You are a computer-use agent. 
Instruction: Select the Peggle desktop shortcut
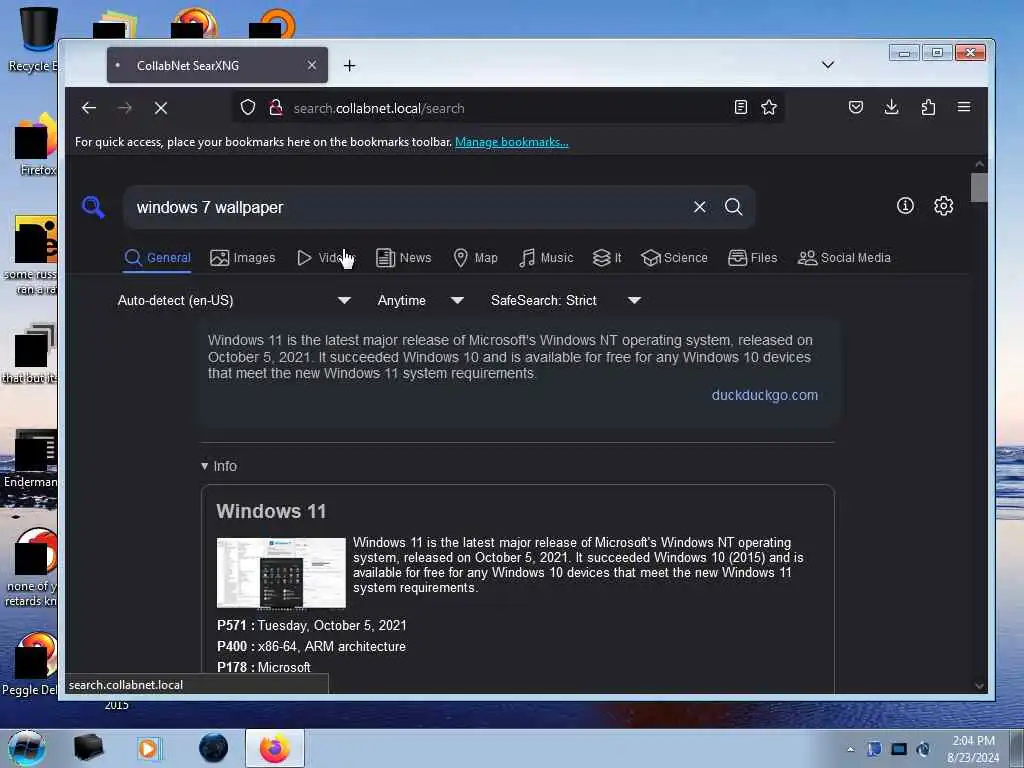31,665
